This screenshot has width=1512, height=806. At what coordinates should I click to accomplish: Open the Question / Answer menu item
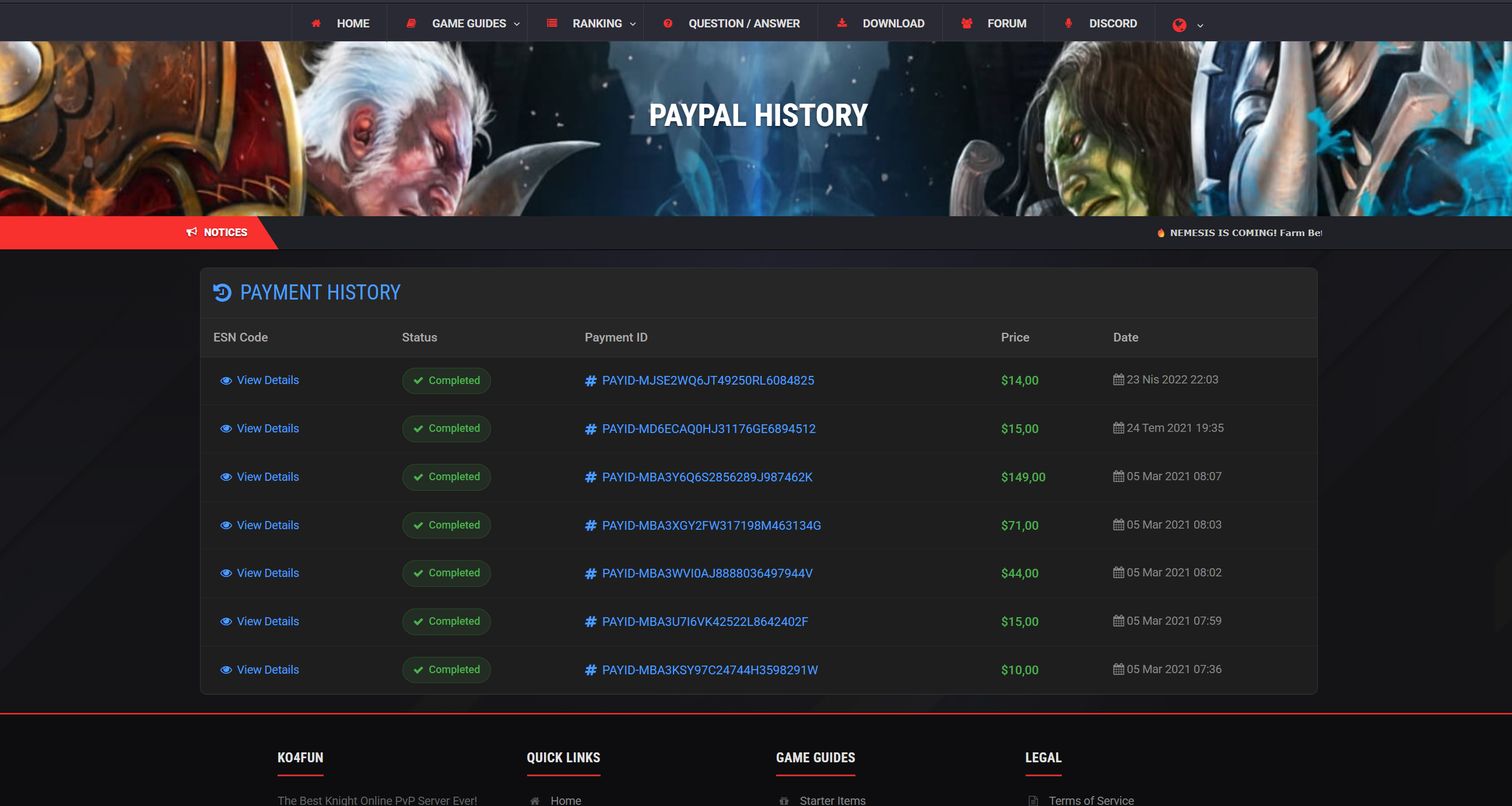[743, 23]
